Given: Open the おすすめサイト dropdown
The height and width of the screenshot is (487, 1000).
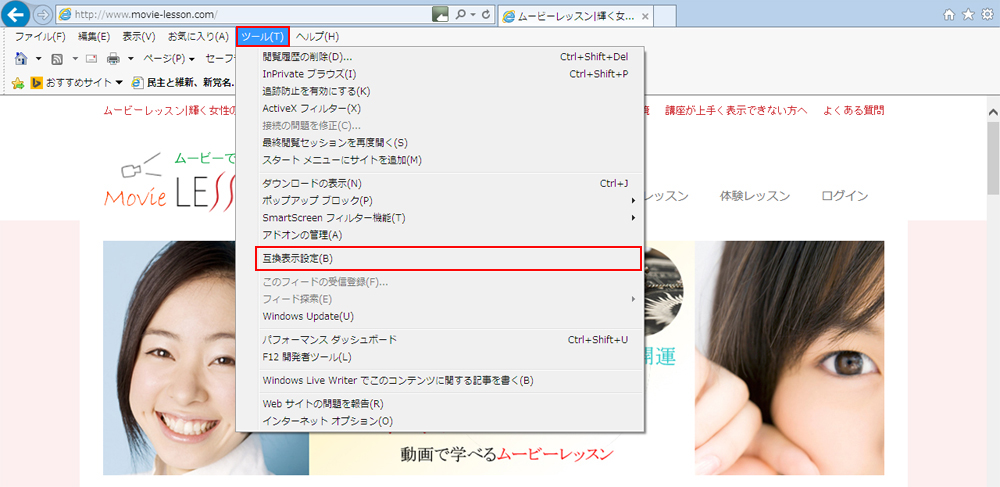Looking at the screenshot, I should tap(77, 82).
